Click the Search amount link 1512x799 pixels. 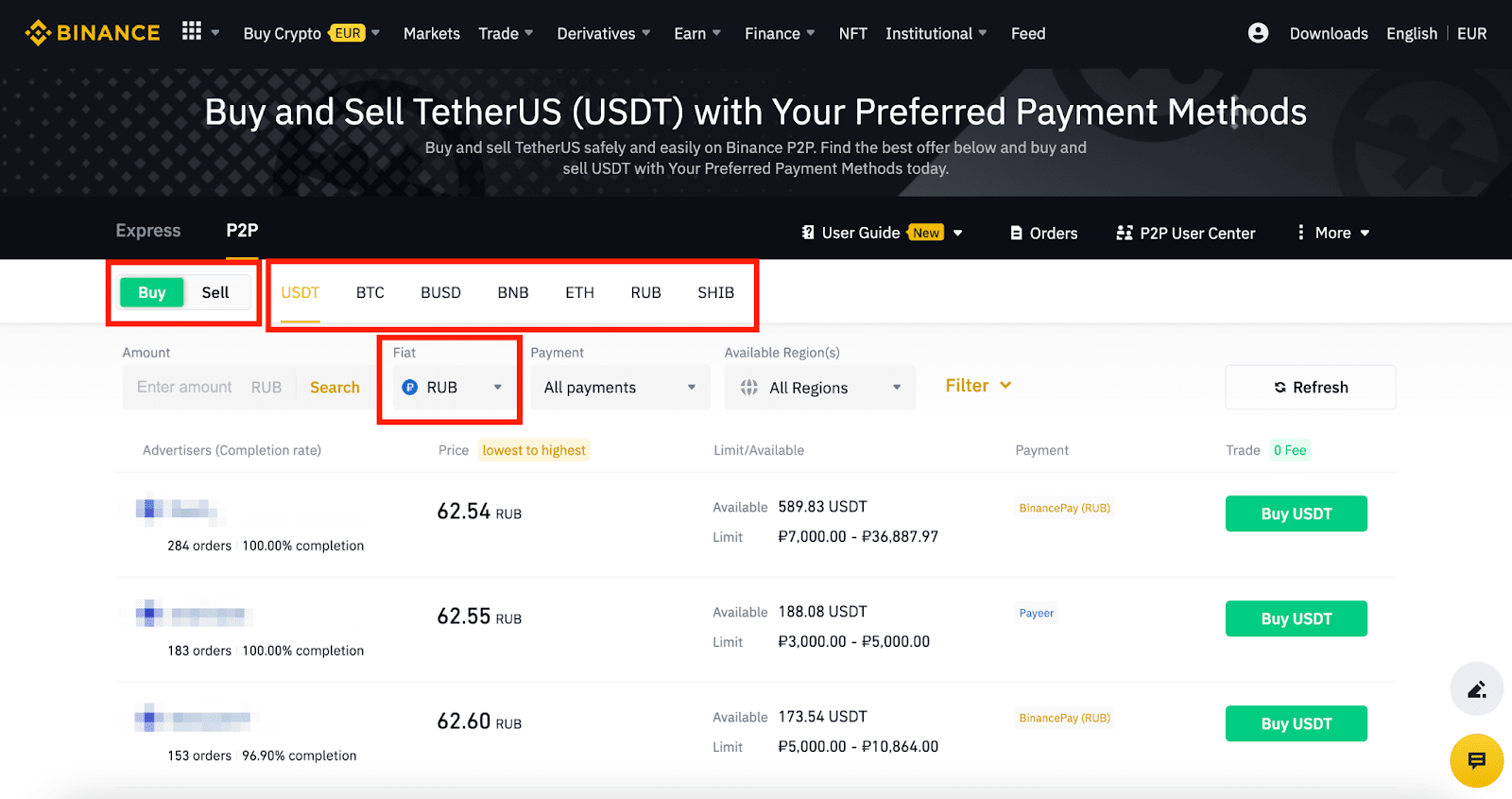(335, 388)
